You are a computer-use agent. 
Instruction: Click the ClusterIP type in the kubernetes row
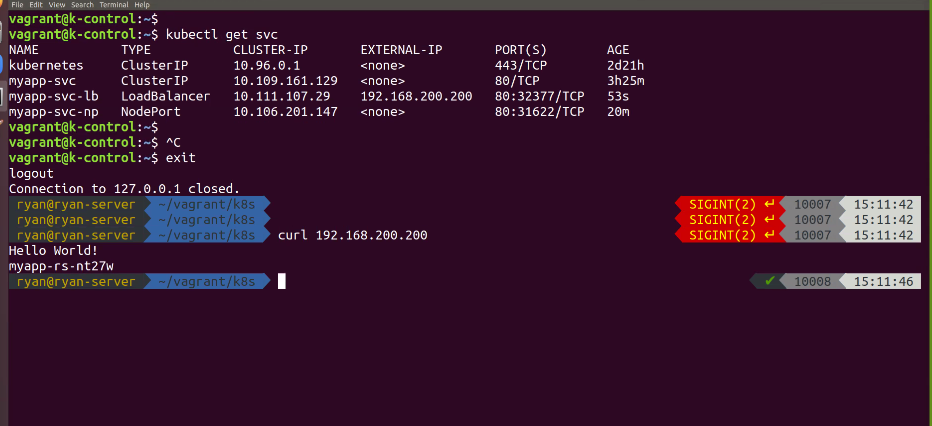(x=155, y=65)
